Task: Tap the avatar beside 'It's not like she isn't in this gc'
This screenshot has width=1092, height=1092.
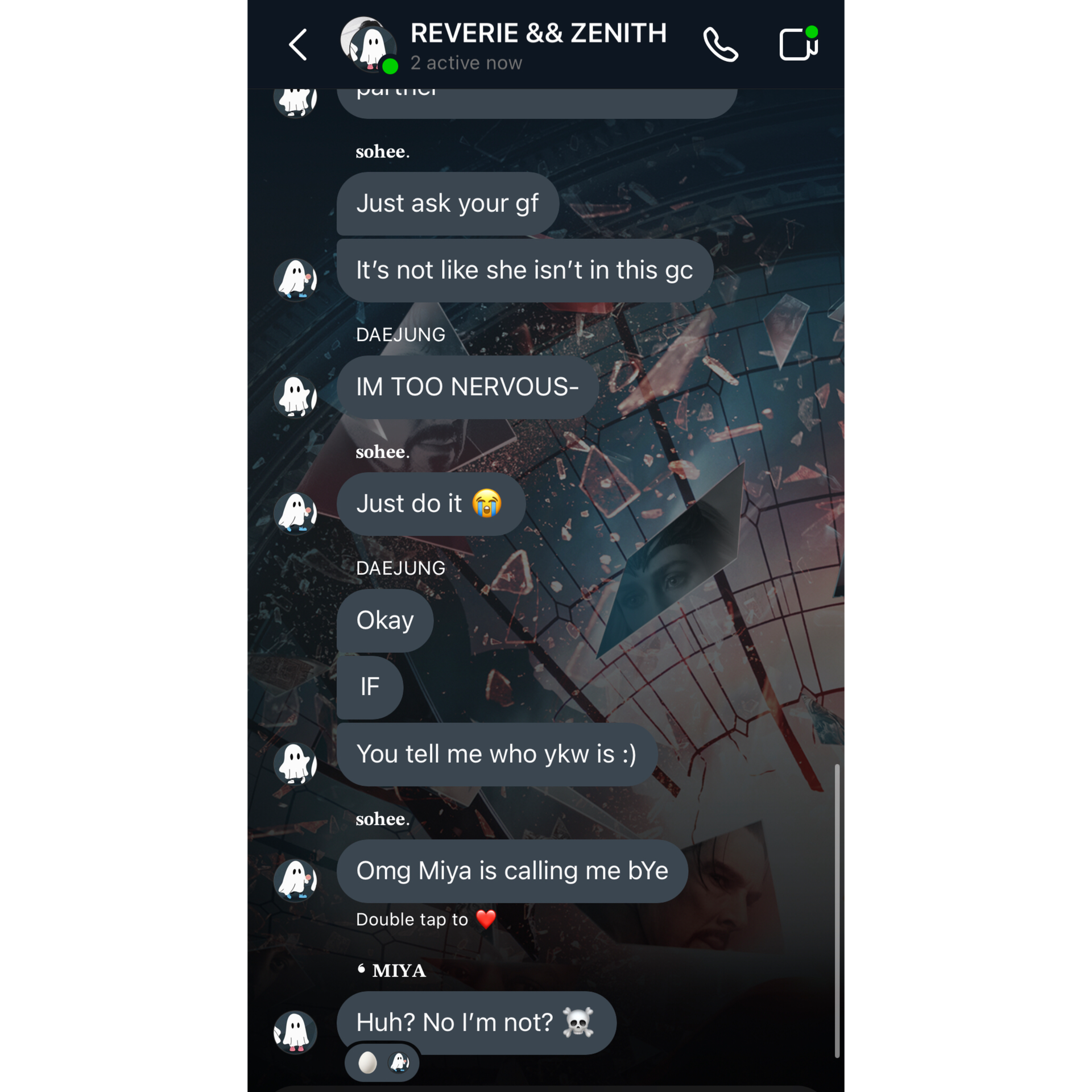Action: (295, 279)
